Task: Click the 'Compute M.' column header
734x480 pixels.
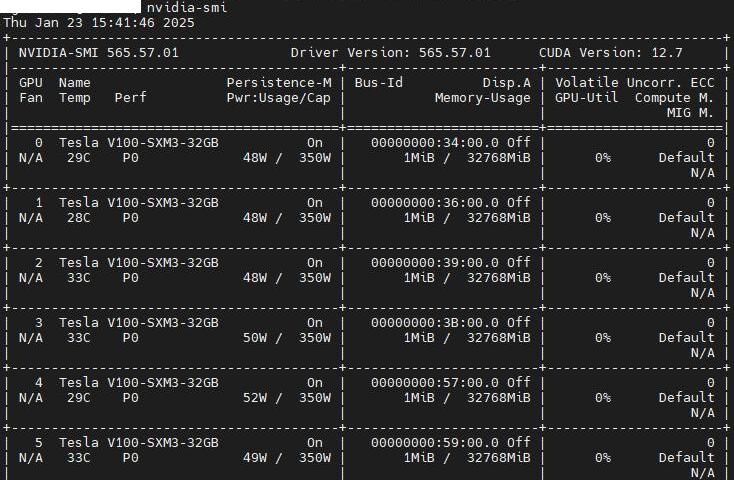Action: pyautogui.click(x=674, y=97)
